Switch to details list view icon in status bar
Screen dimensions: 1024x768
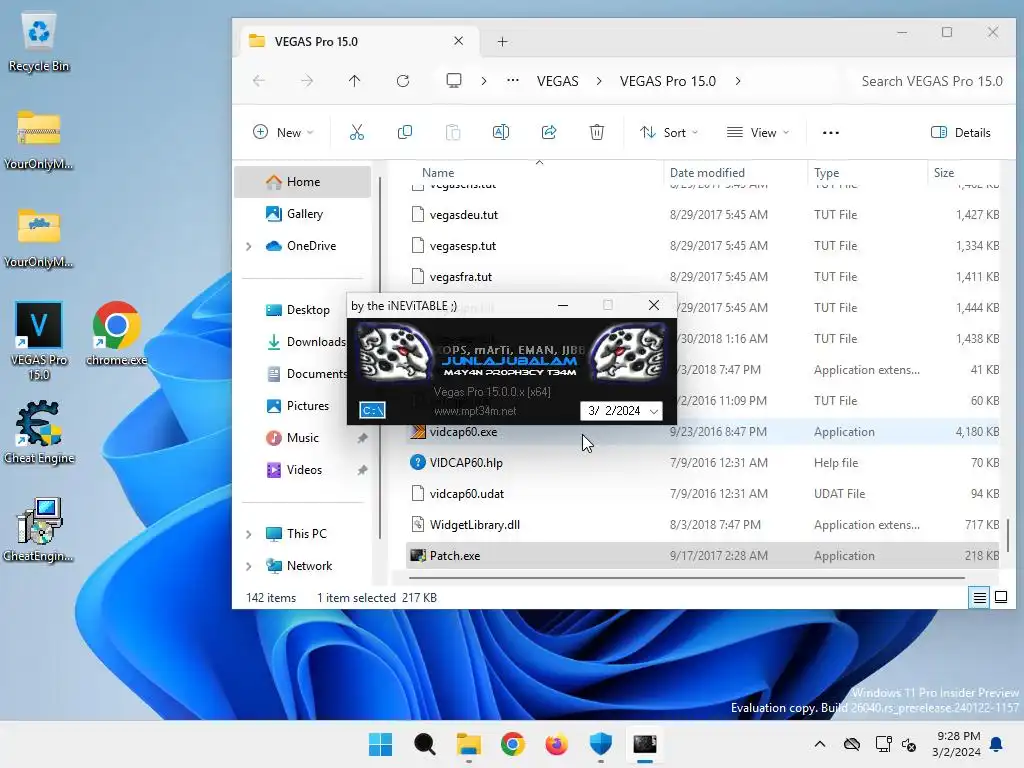[x=980, y=598]
